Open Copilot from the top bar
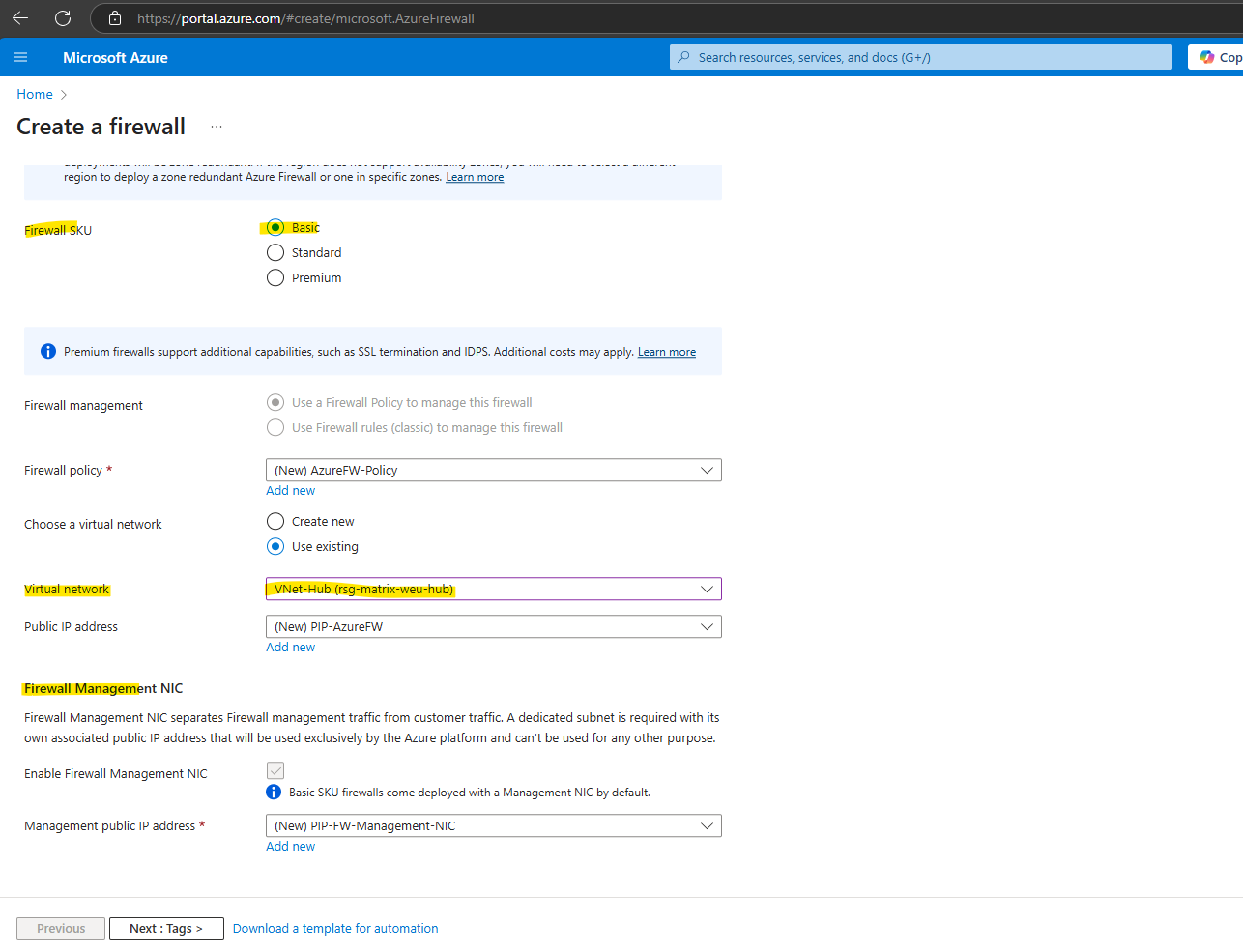The image size is (1243, 952). pos(1216,57)
